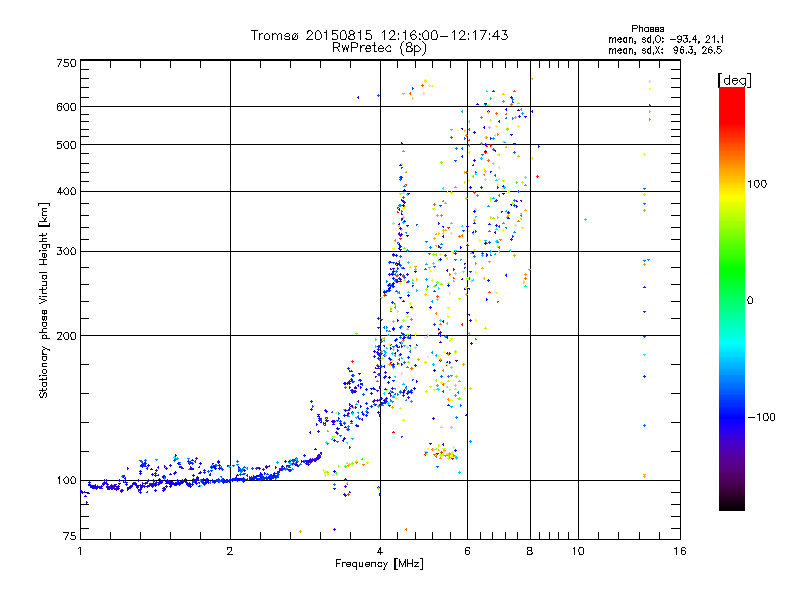Click the y-axis label '200'
The height and width of the screenshot is (600, 800).
66,336
